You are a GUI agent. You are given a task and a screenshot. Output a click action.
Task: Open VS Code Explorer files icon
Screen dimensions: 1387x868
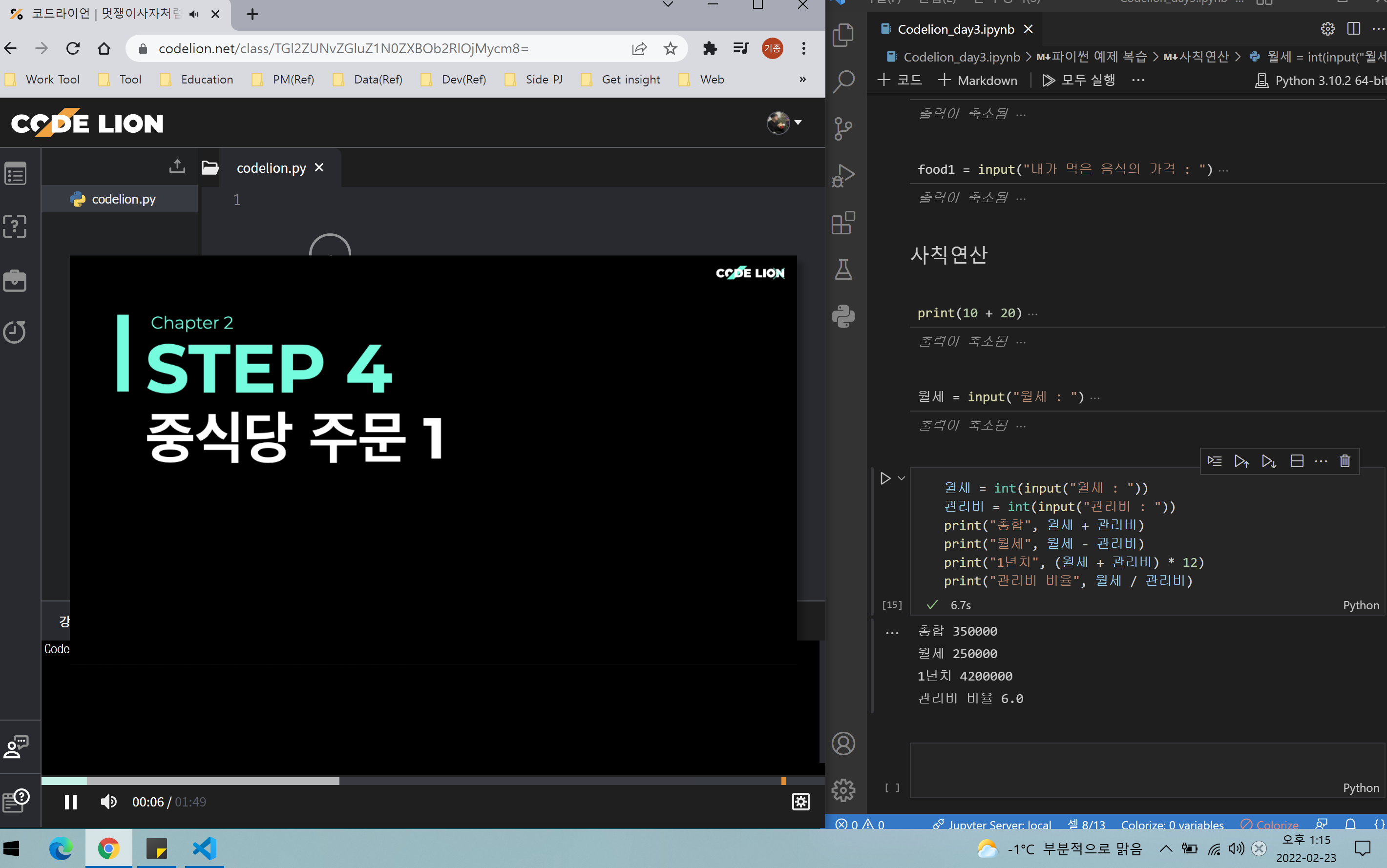pyautogui.click(x=842, y=35)
